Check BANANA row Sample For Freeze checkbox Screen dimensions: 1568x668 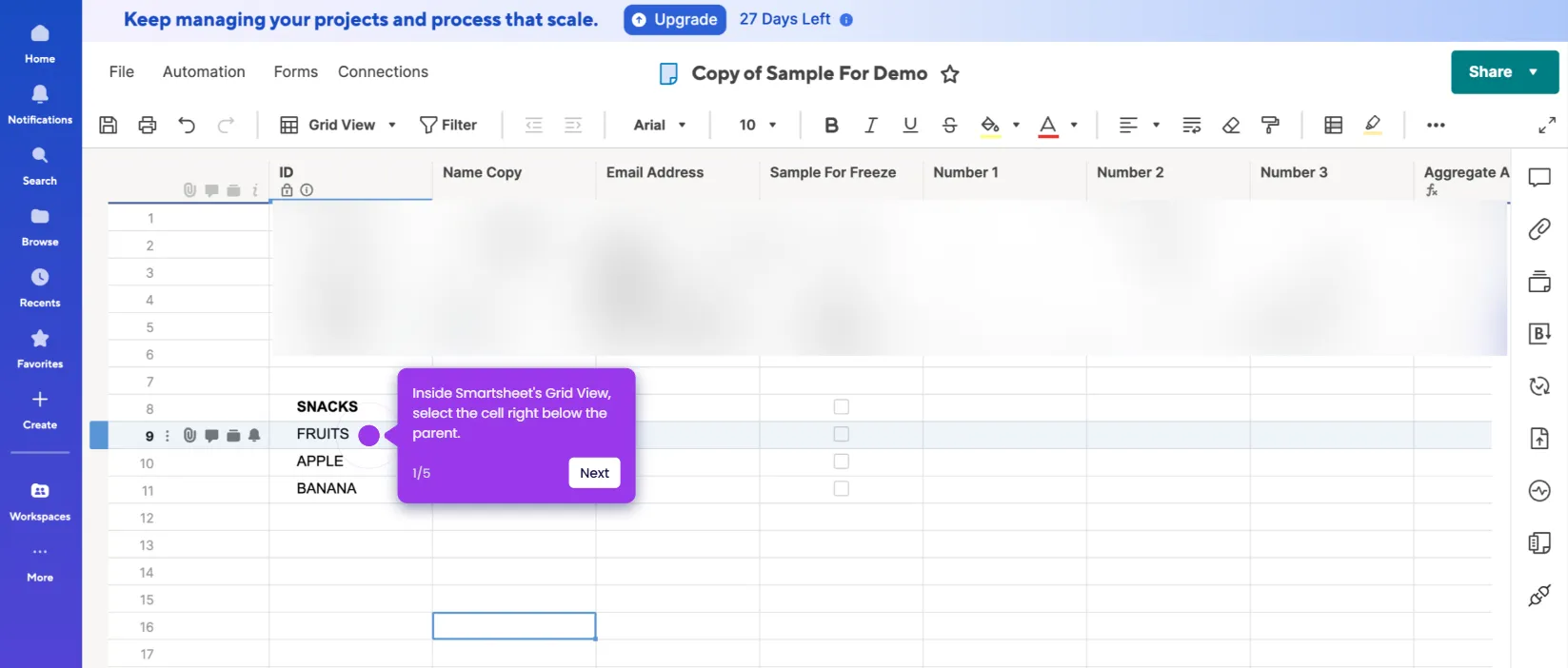pyautogui.click(x=842, y=488)
